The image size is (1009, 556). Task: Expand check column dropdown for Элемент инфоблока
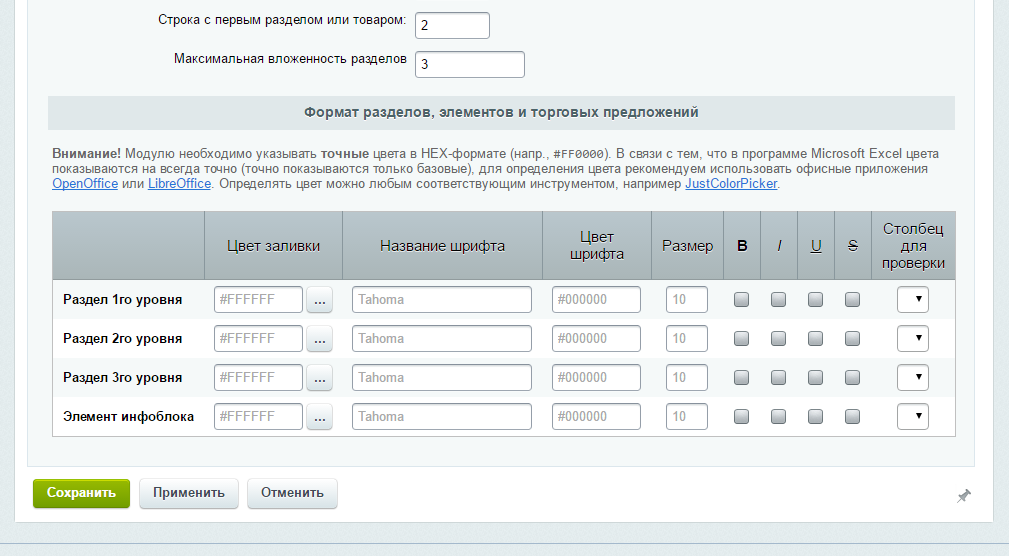(912, 417)
